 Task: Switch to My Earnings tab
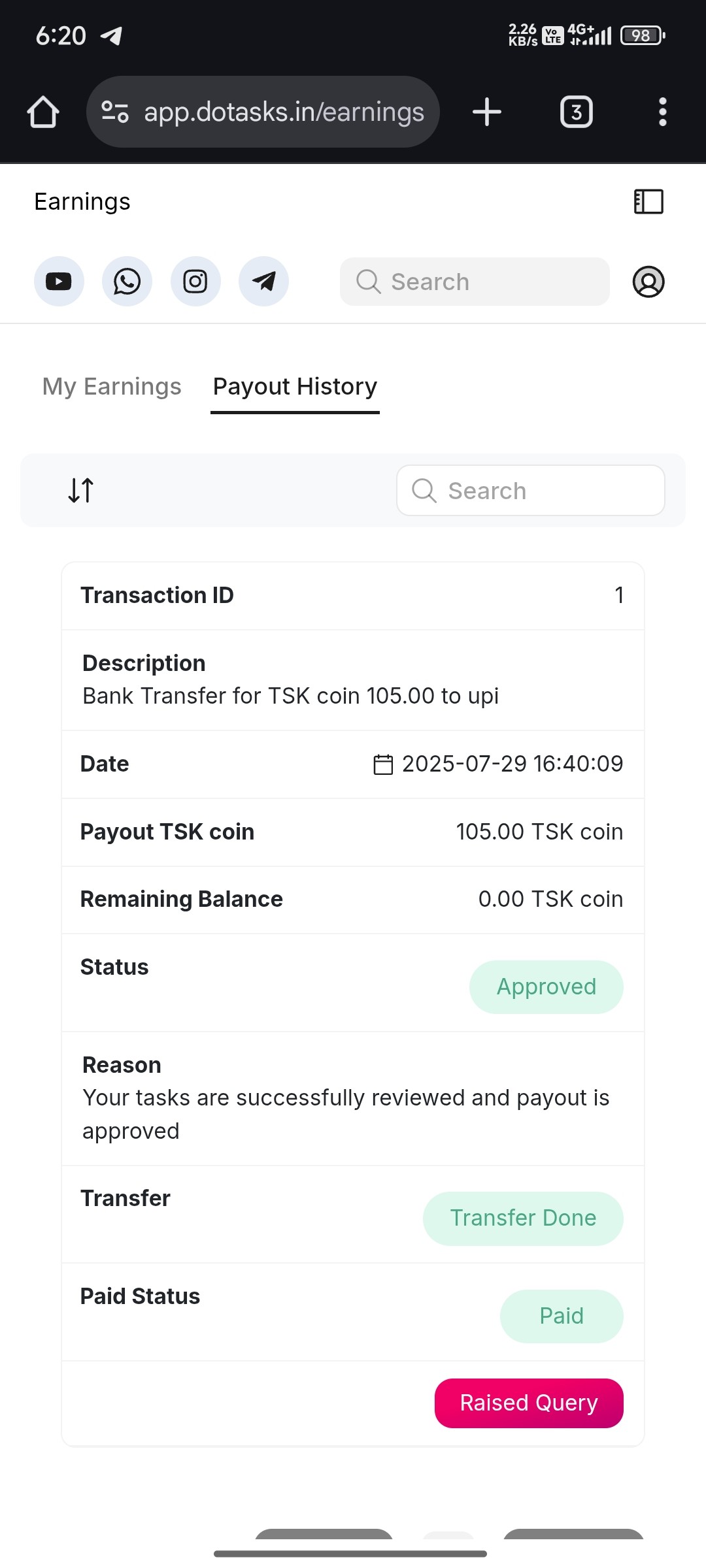[x=112, y=387]
